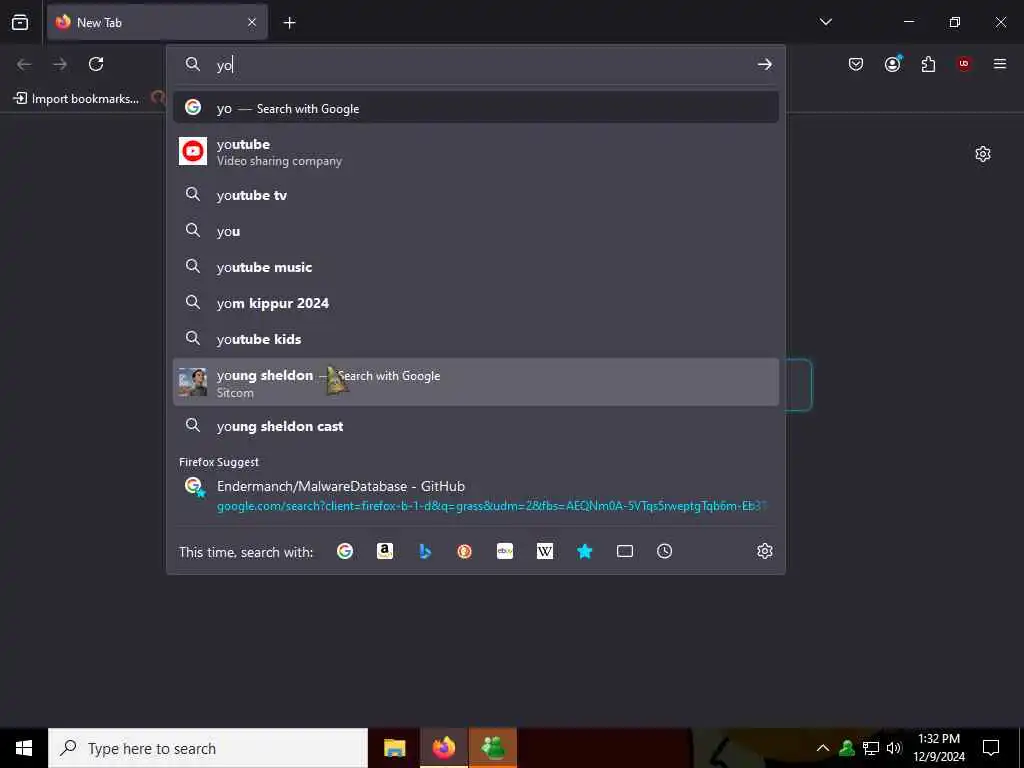Select the "young sheldon" Sitcom suggestion
This screenshot has width=1024, height=768.
(x=475, y=382)
